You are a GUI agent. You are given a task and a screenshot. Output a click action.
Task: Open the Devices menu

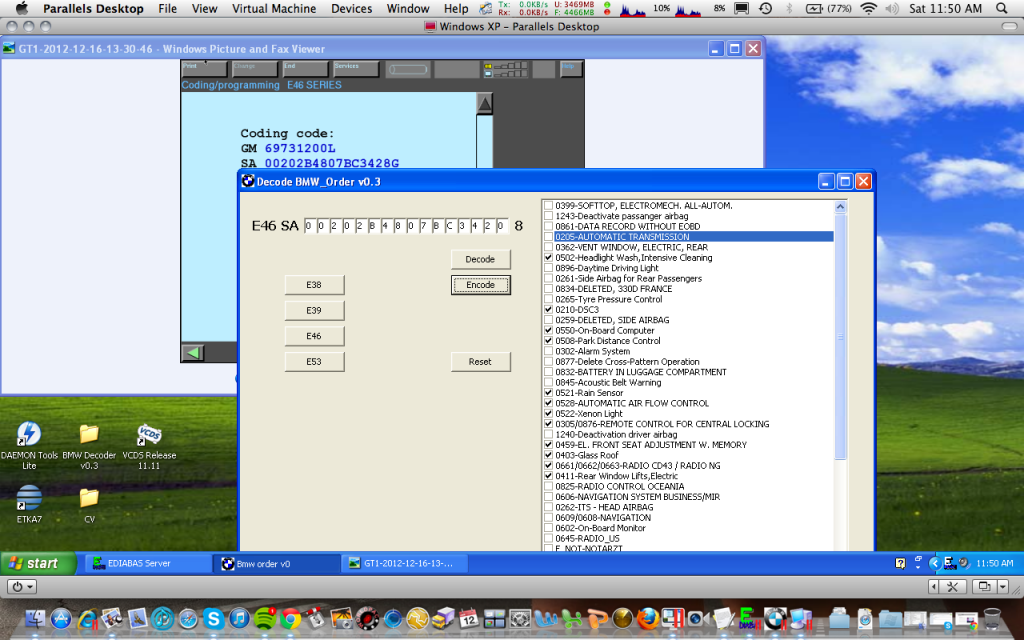coord(351,8)
